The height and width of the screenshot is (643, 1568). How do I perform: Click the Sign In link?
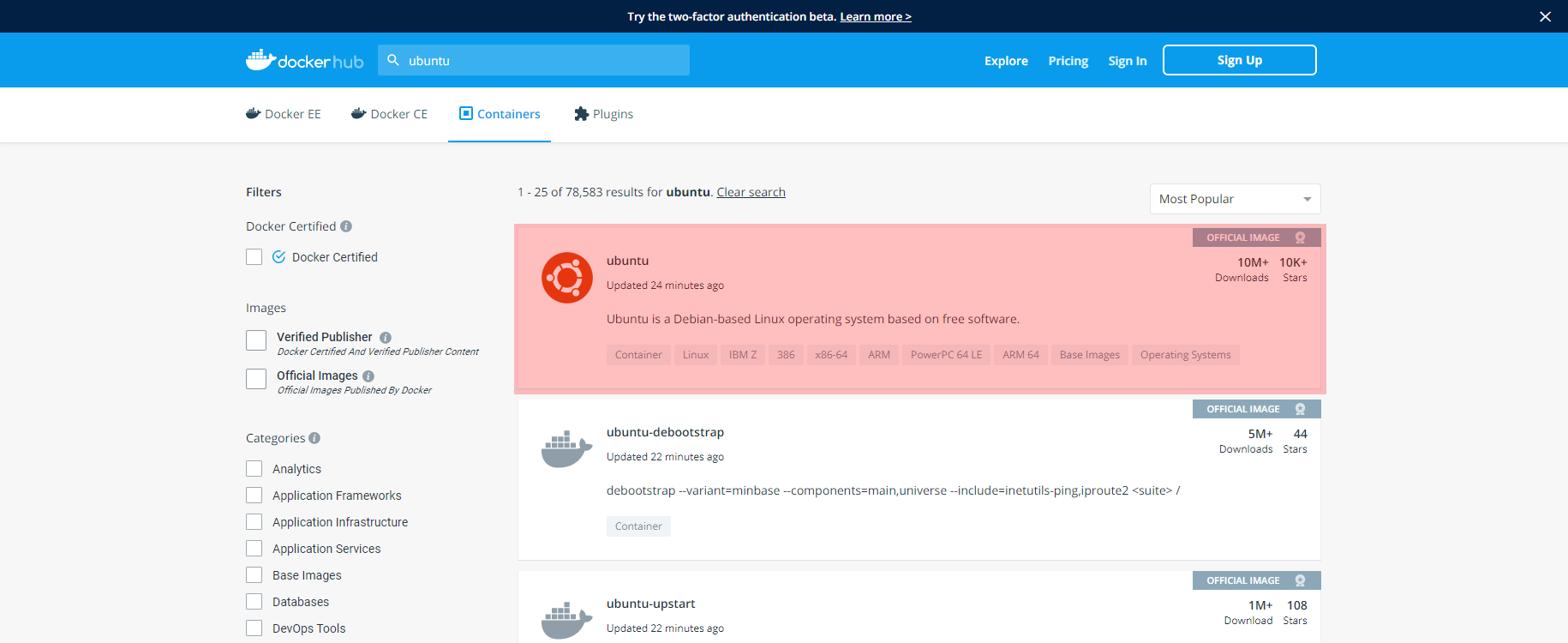pyautogui.click(x=1128, y=61)
